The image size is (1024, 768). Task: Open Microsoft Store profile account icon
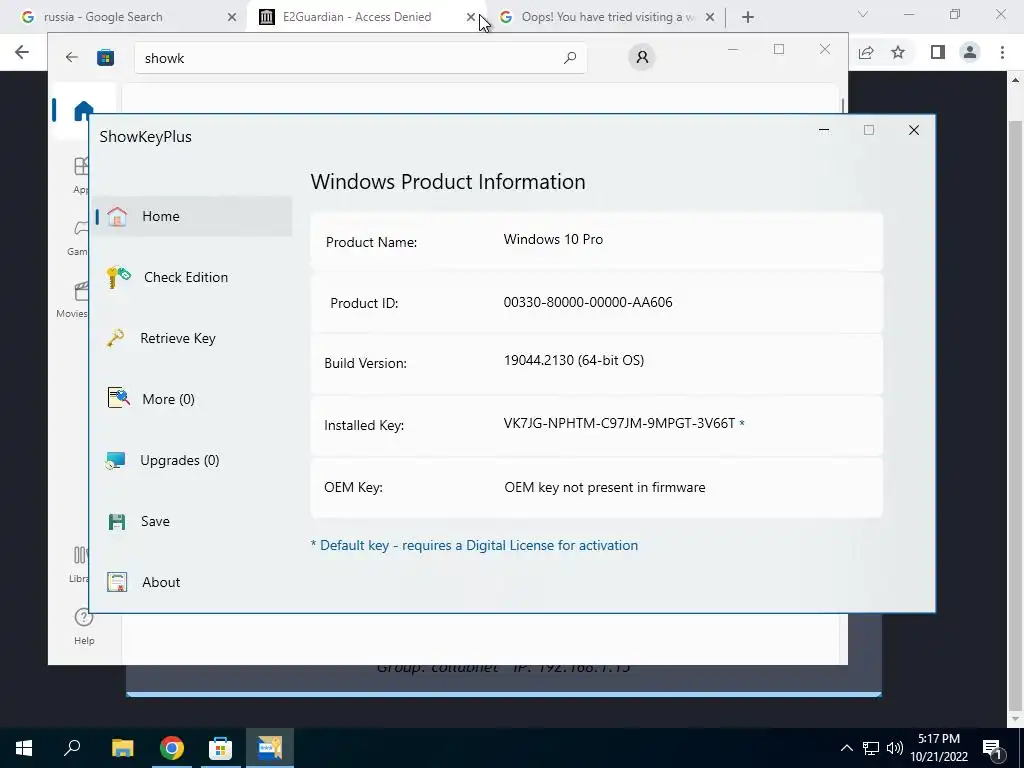(642, 57)
